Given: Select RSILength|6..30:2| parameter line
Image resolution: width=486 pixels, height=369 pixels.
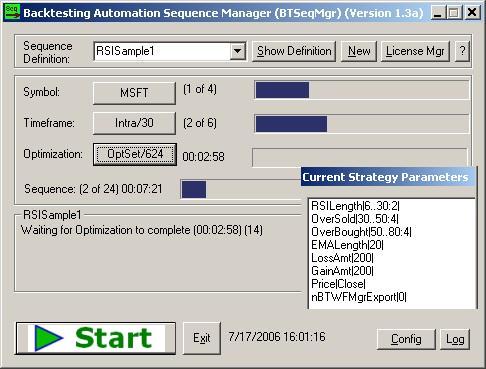Looking at the screenshot, I should 355,206.
